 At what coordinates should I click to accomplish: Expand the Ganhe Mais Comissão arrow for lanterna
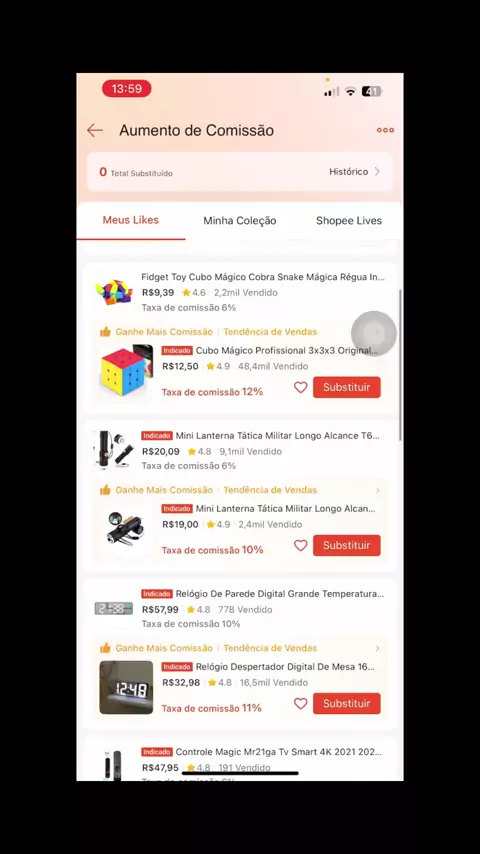(378, 490)
